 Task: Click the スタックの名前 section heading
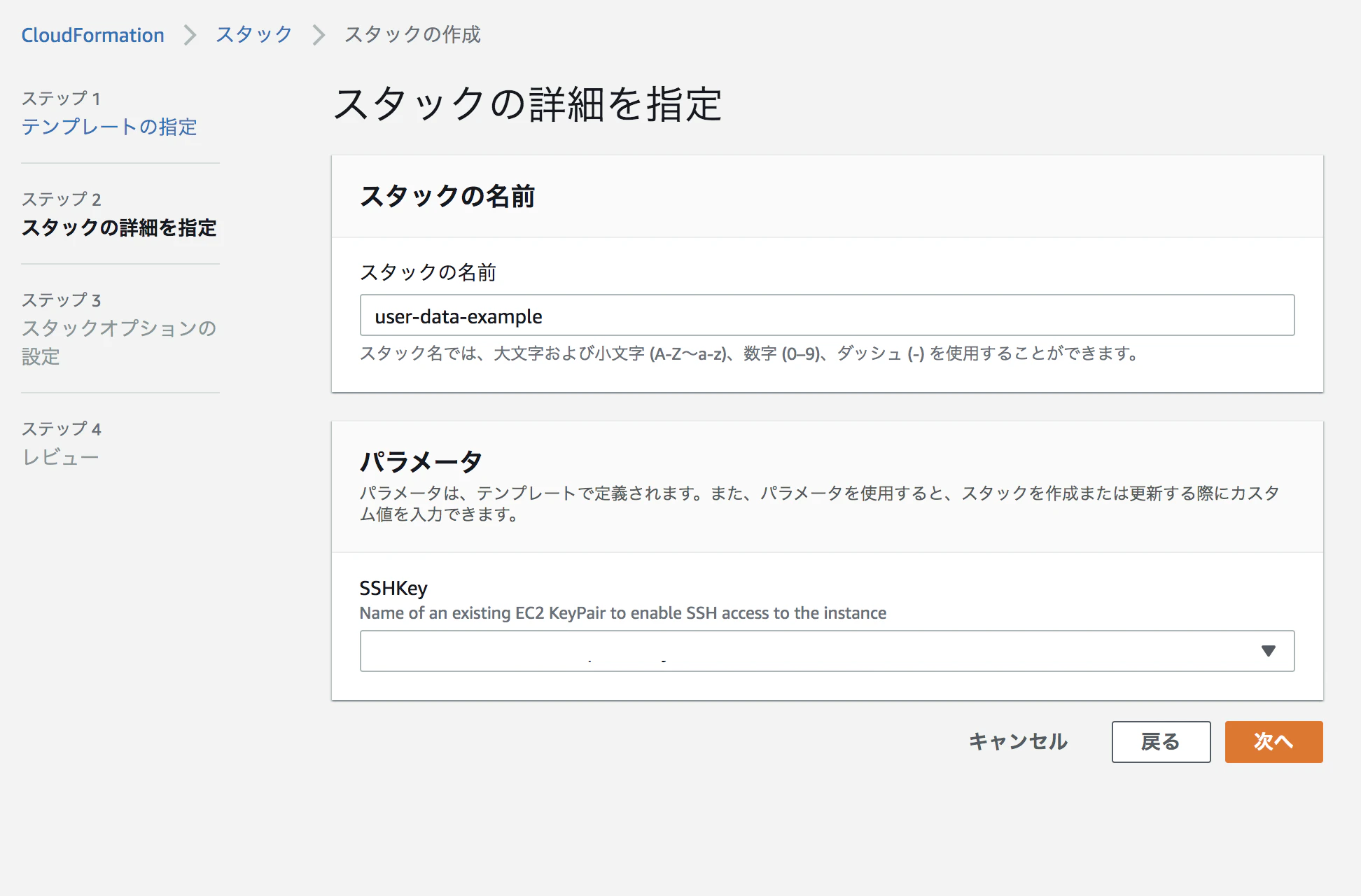pos(447,197)
